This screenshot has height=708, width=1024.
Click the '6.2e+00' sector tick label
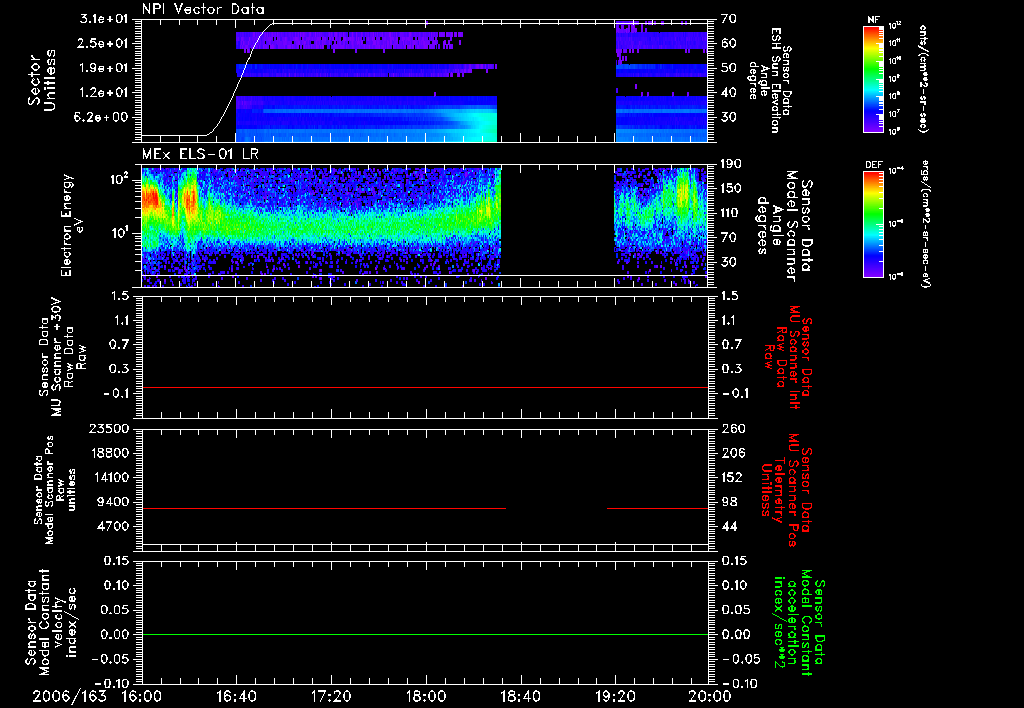pos(99,118)
